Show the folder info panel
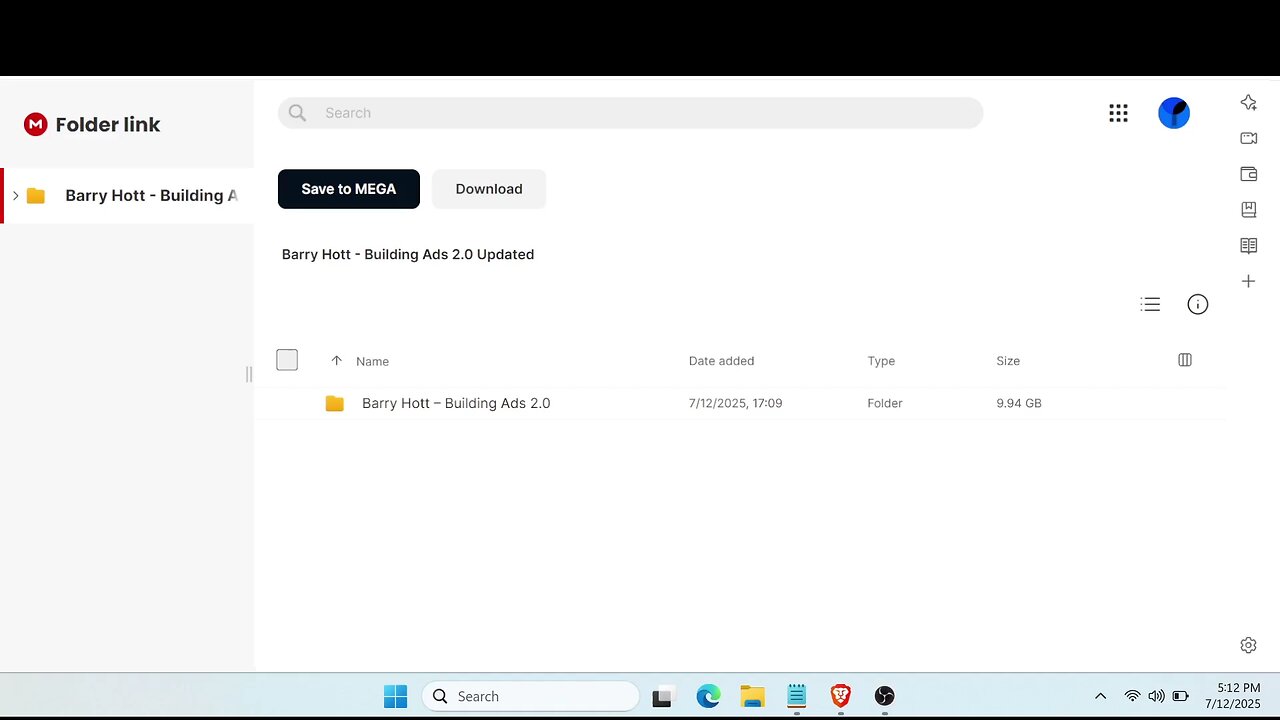 click(x=1198, y=305)
